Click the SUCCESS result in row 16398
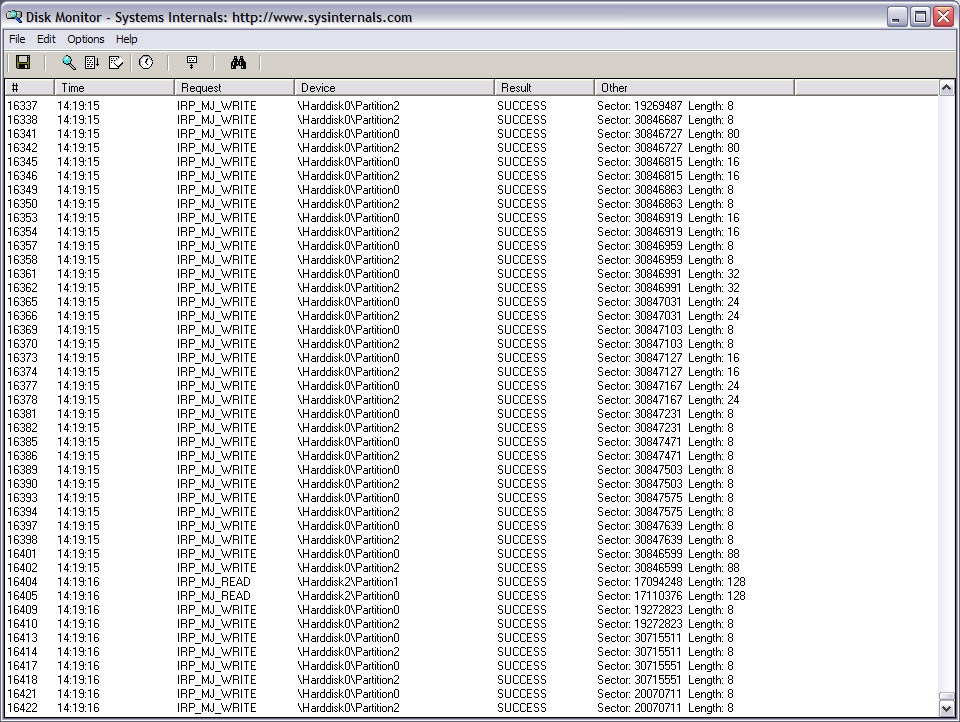The image size is (960, 722). [x=522, y=540]
